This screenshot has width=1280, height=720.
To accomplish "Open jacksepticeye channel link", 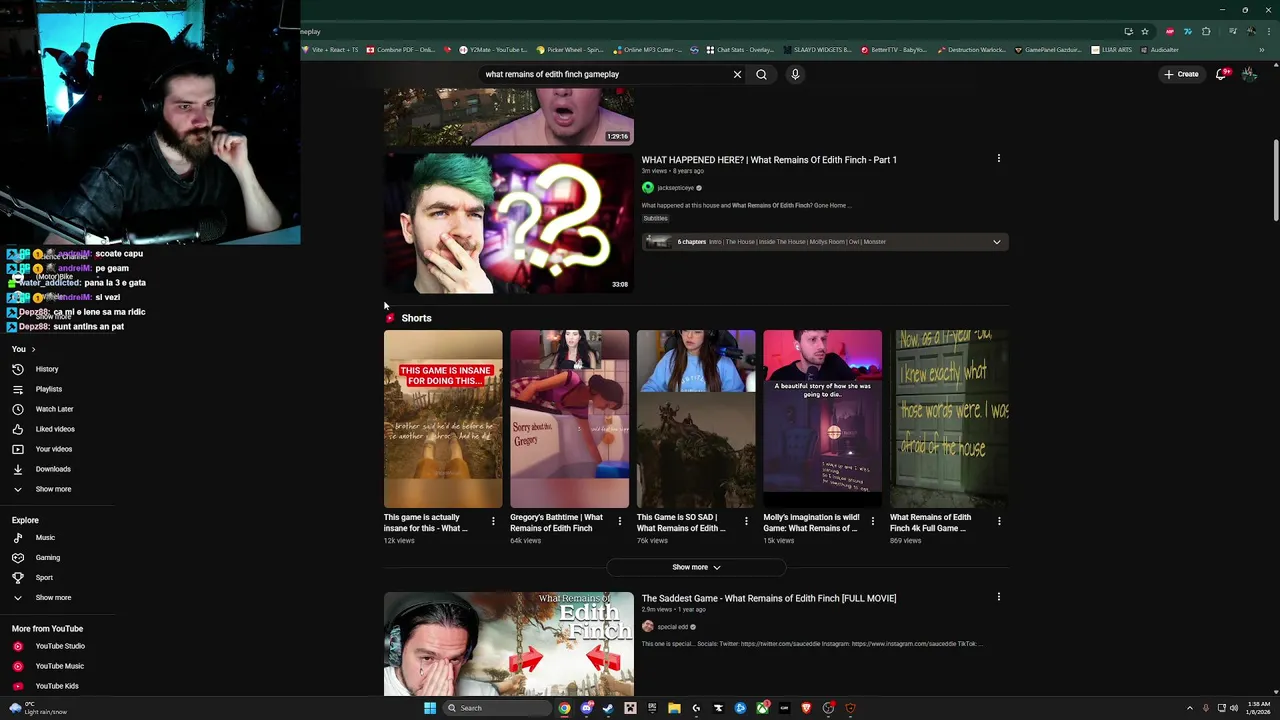I will pyautogui.click(x=675, y=188).
